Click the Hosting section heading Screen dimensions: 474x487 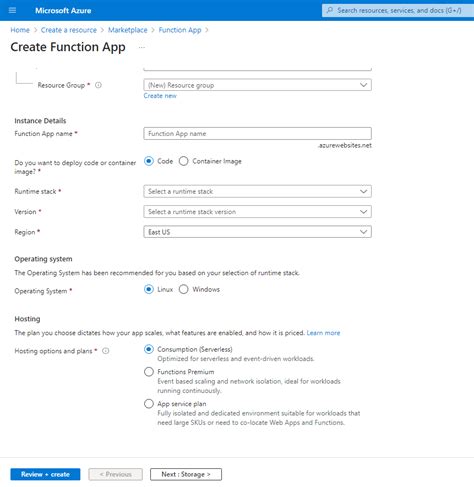(27, 319)
